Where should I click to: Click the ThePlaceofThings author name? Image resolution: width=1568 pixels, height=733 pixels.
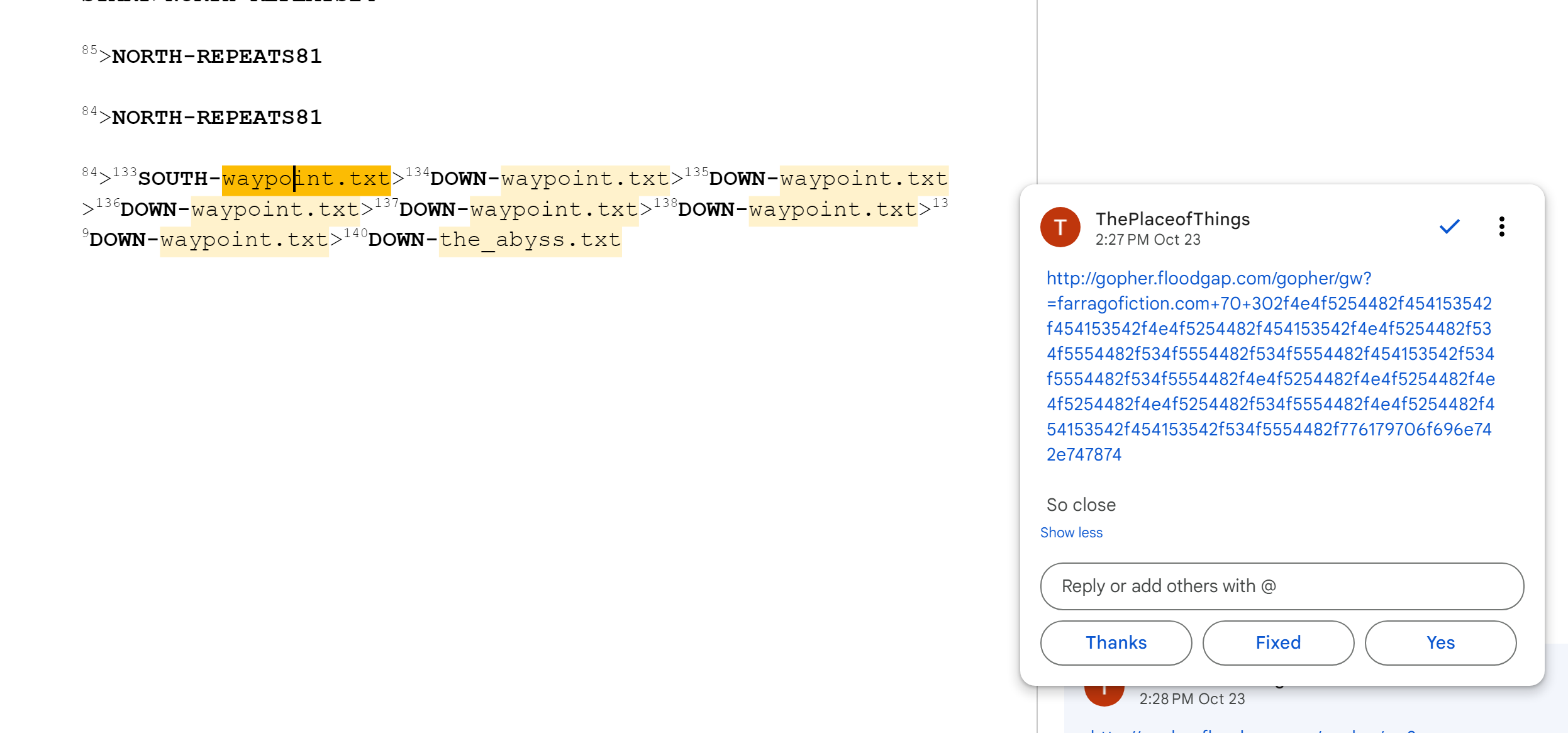(1172, 219)
